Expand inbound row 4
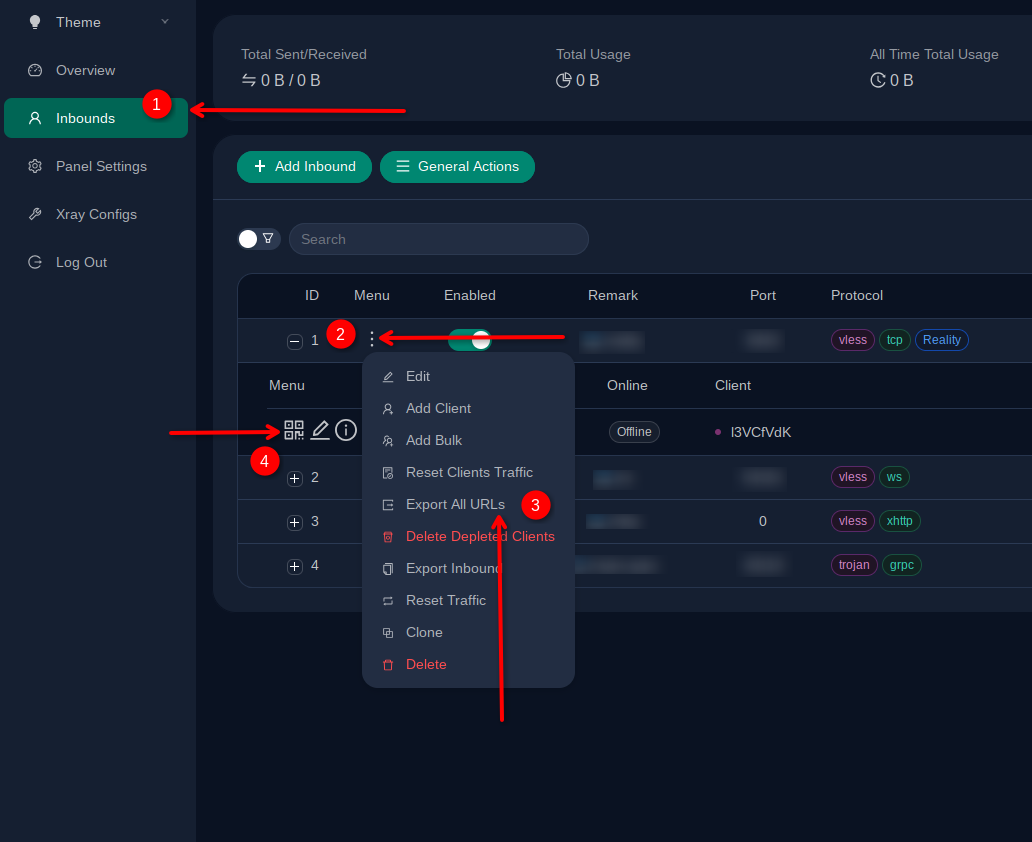This screenshot has width=1032, height=842. coord(294,566)
